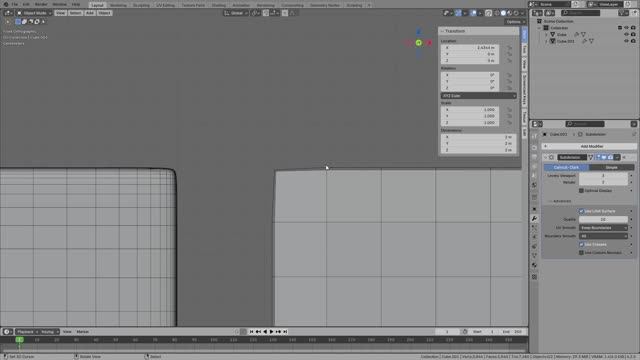The image size is (640, 360).
Task: Open the Object properties square tab
Action: (534, 209)
